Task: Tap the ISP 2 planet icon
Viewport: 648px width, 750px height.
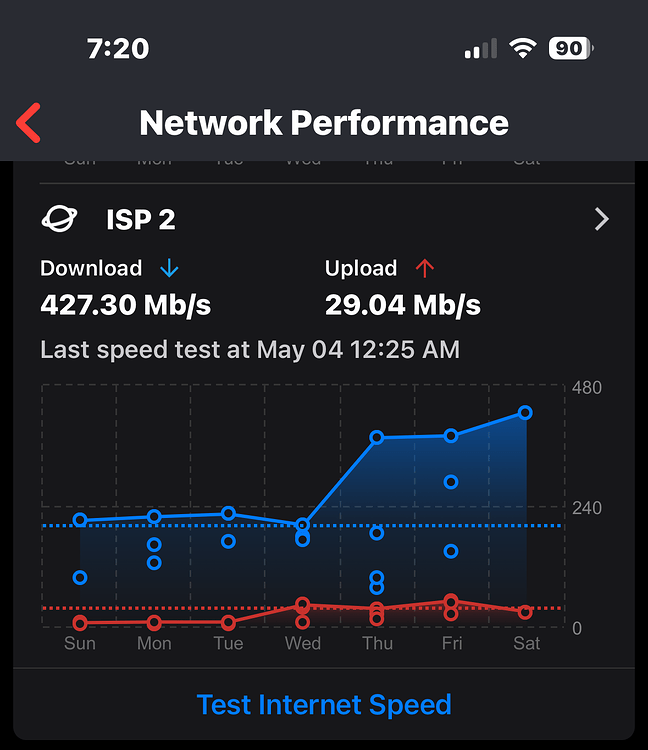Action: 60,219
